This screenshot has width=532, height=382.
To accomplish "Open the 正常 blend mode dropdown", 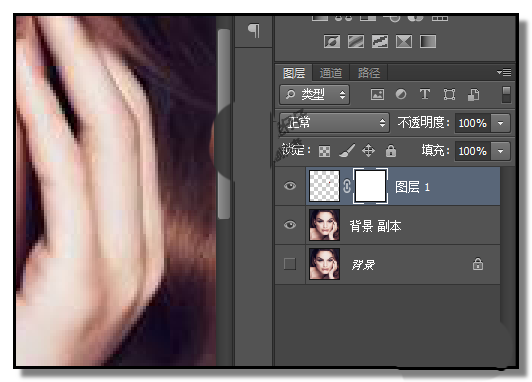I will [334, 122].
